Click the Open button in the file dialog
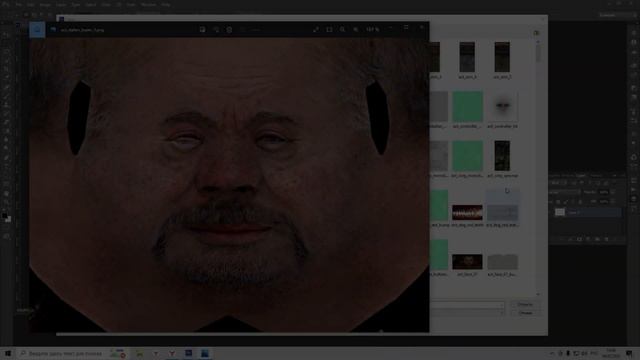Screen dimensions: 640x360 pyautogui.click(x=525, y=304)
